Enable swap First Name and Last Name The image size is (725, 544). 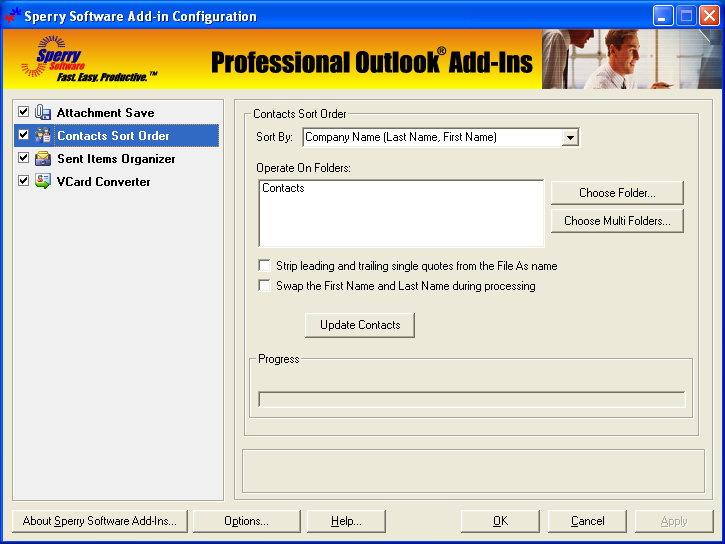264,285
